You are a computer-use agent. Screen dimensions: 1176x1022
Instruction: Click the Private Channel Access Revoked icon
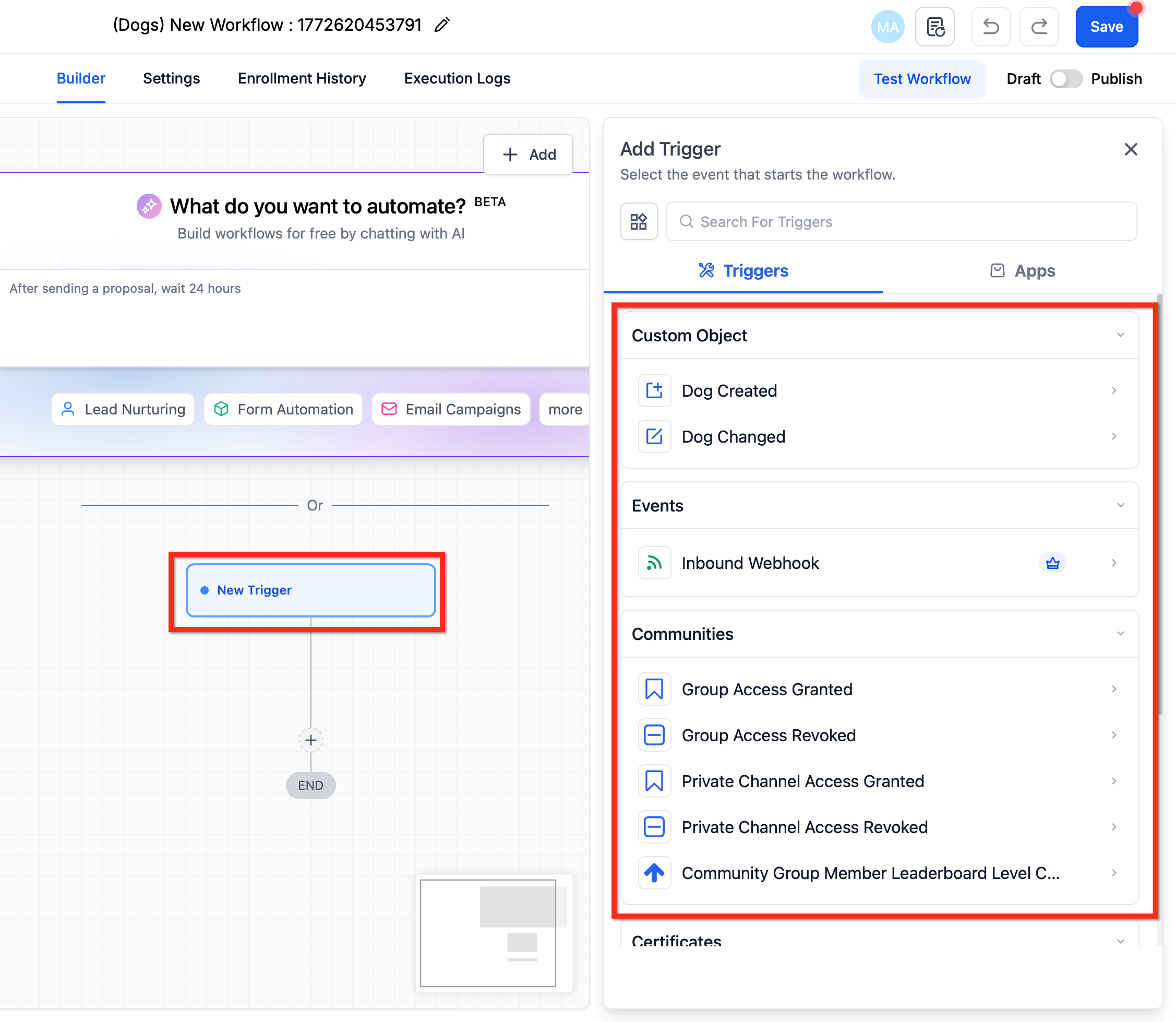tap(654, 827)
